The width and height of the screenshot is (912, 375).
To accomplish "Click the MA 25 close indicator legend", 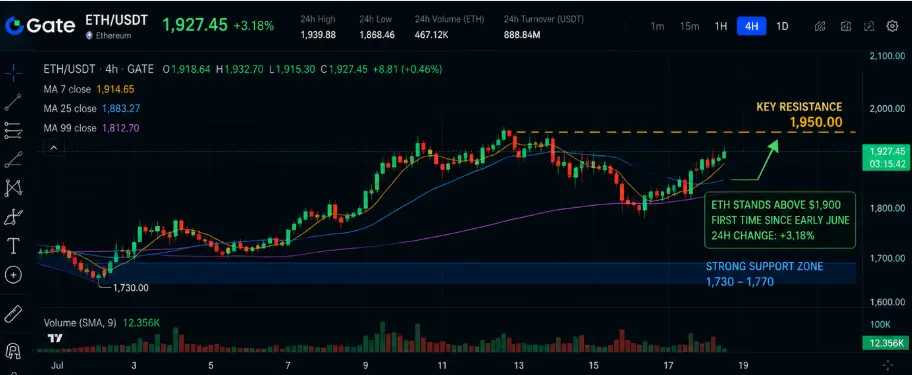I will pyautogui.click(x=92, y=109).
